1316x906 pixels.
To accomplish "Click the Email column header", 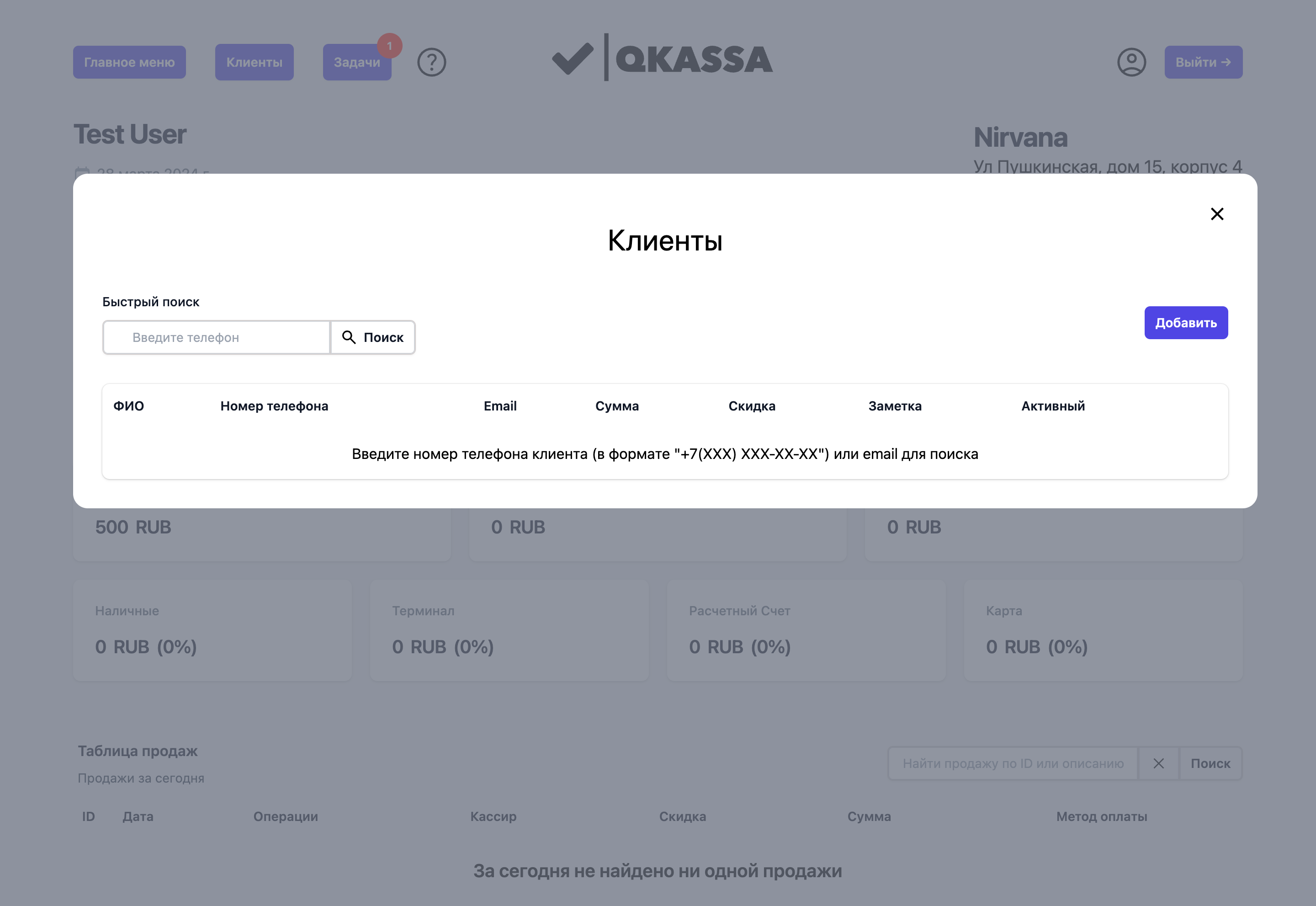I will 500,406.
